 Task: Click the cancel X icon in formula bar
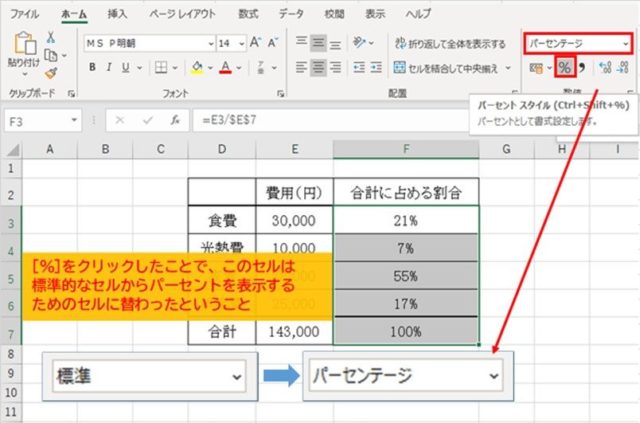tap(120, 120)
